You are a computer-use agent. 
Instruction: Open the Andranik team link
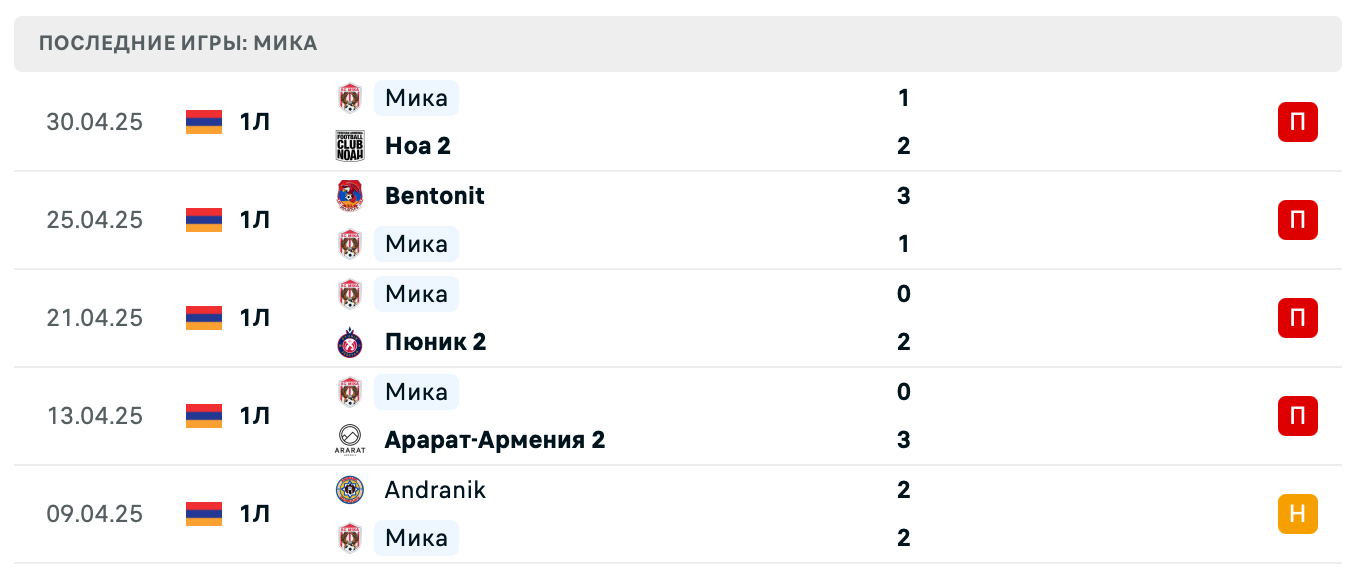point(435,490)
